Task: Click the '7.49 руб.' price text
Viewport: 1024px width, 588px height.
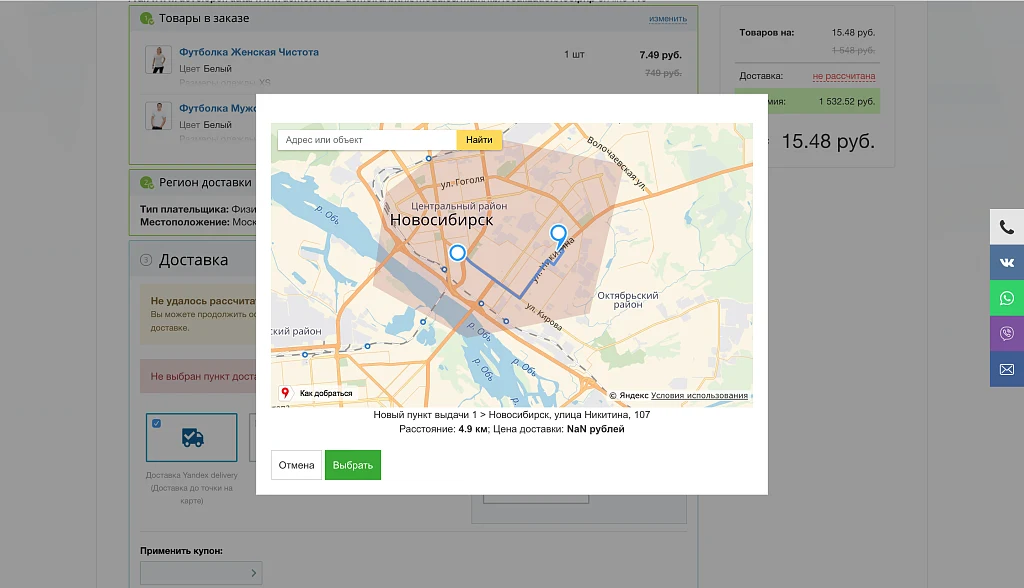Action: tap(660, 55)
